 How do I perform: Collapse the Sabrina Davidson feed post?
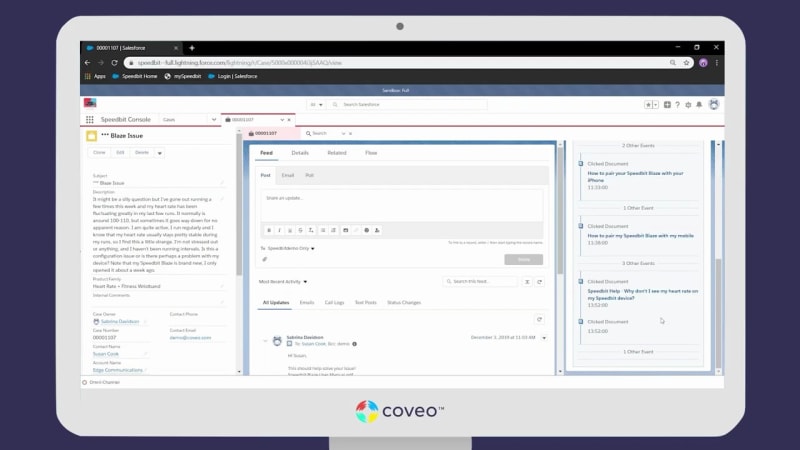tap(265, 340)
